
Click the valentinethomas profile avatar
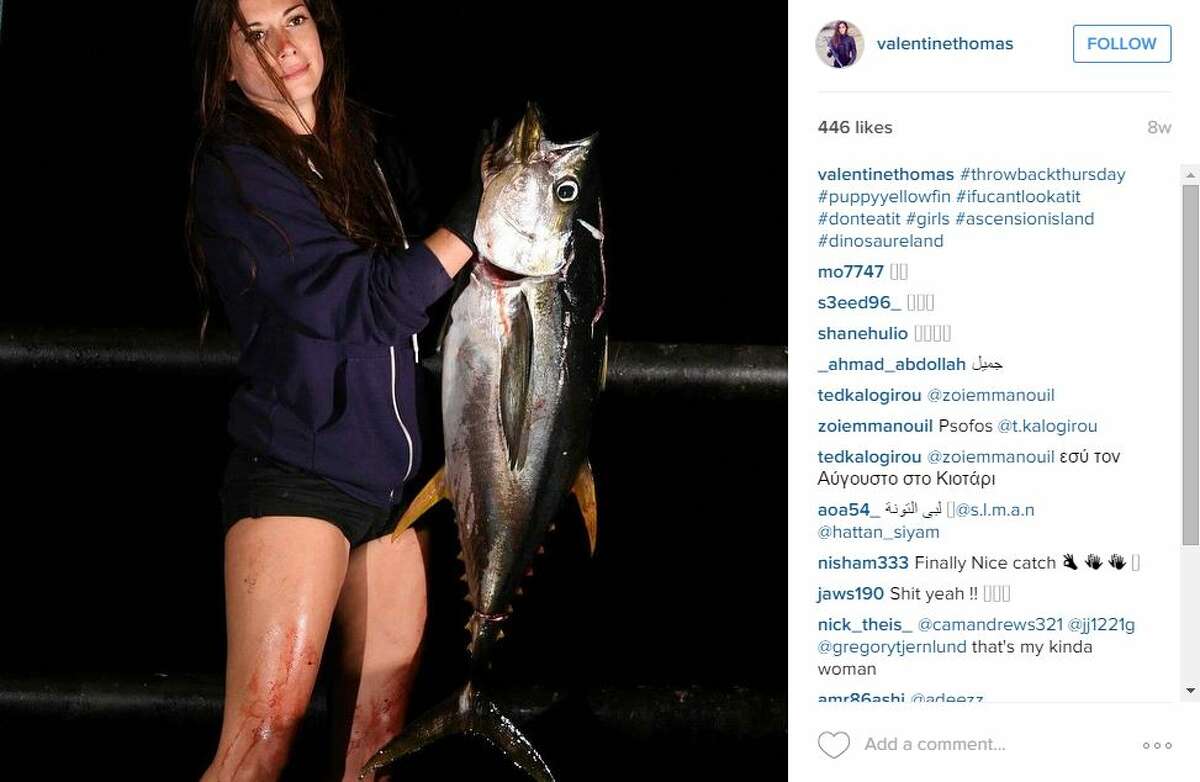pyautogui.click(x=840, y=44)
